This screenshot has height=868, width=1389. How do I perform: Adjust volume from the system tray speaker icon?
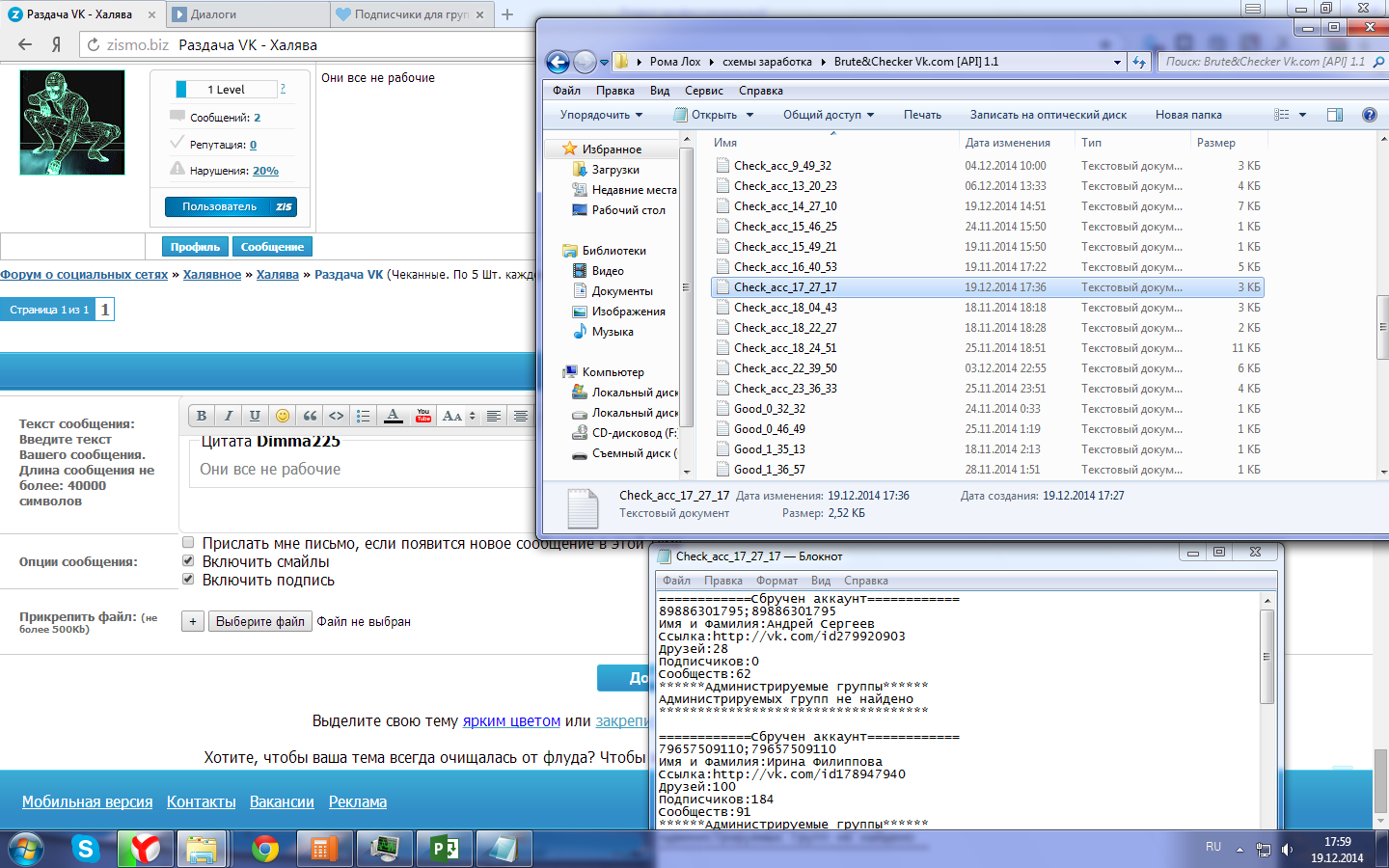(x=1287, y=850)
